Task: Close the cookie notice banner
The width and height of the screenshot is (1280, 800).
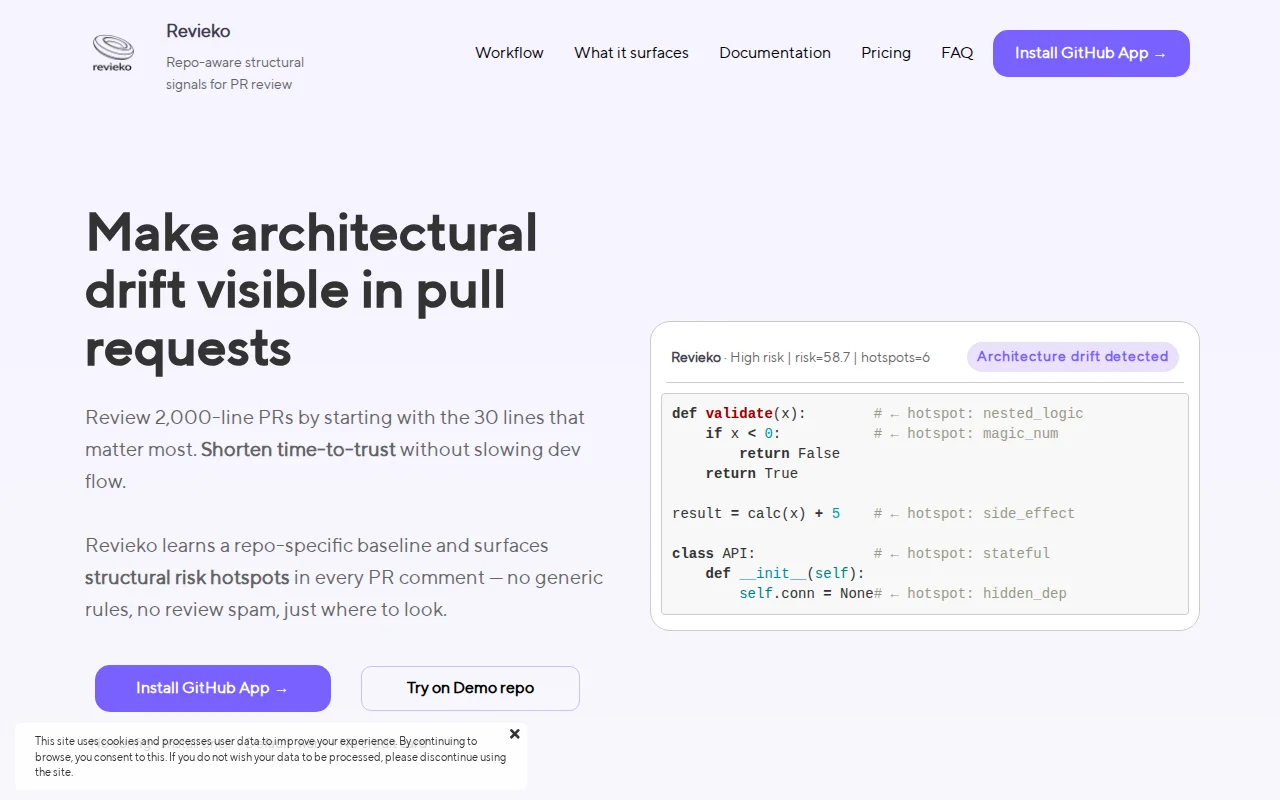Action: [515, 734]
